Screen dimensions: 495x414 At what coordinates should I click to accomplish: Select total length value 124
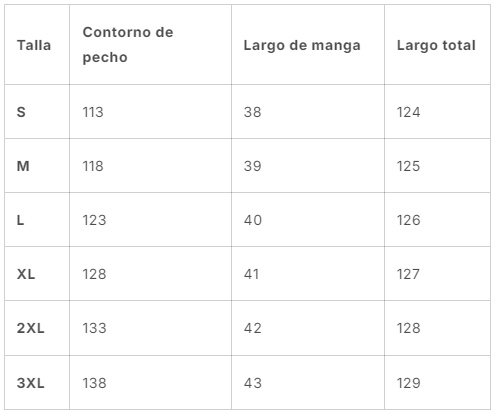[408, 112]
